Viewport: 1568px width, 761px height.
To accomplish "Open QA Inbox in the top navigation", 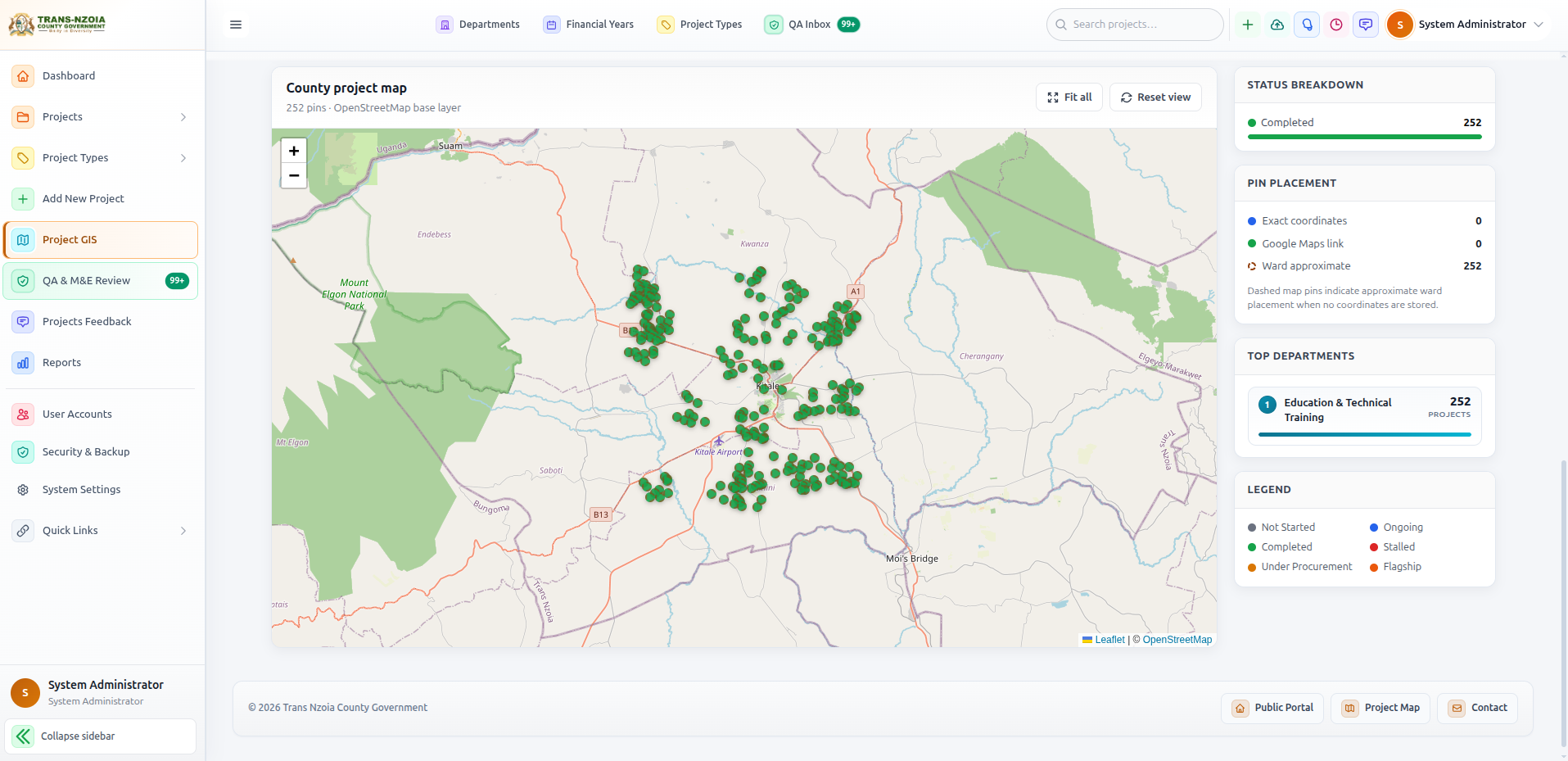I will 812,25.
